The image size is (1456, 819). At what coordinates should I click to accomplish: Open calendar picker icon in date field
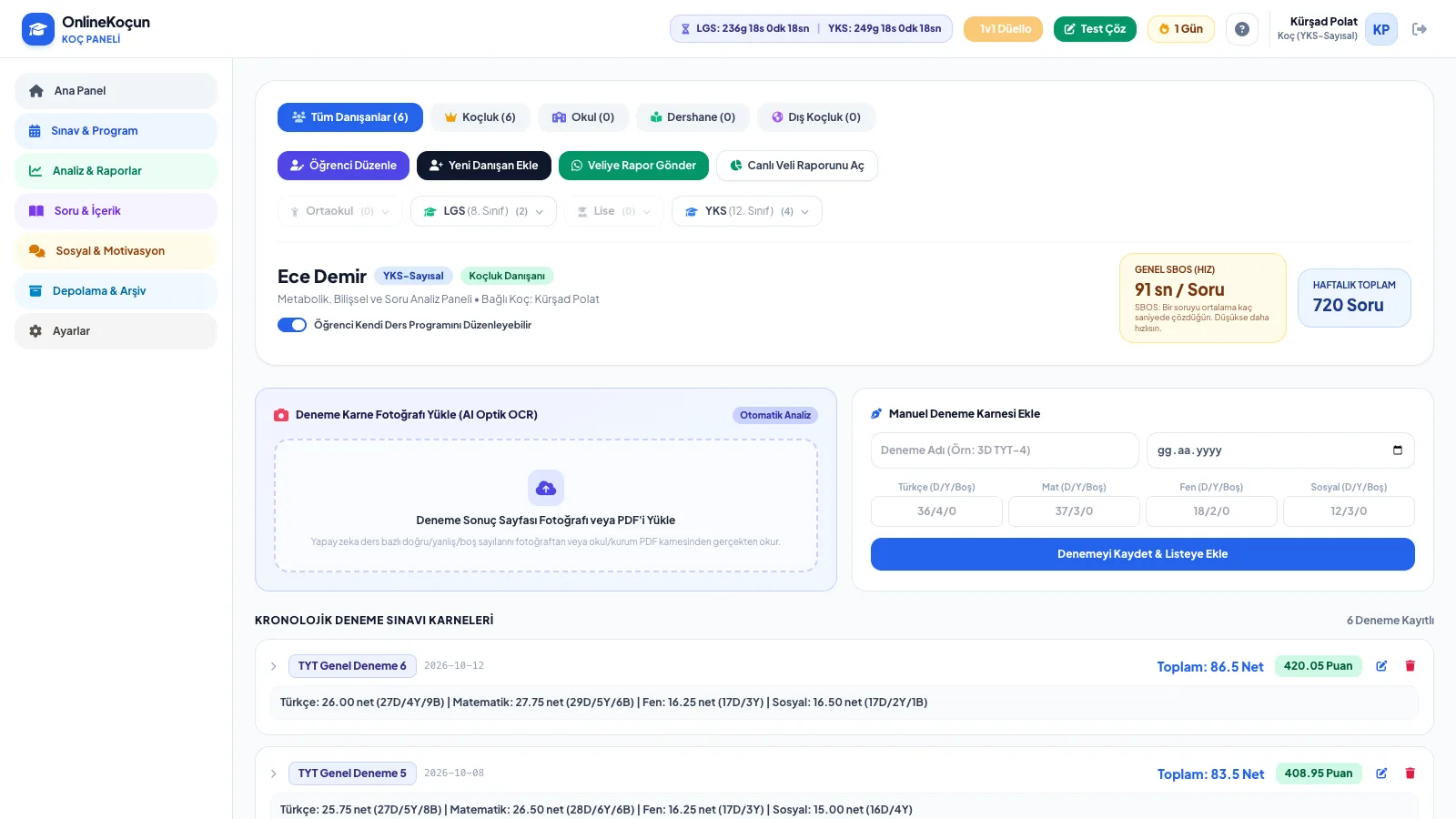pos(1398,450)
